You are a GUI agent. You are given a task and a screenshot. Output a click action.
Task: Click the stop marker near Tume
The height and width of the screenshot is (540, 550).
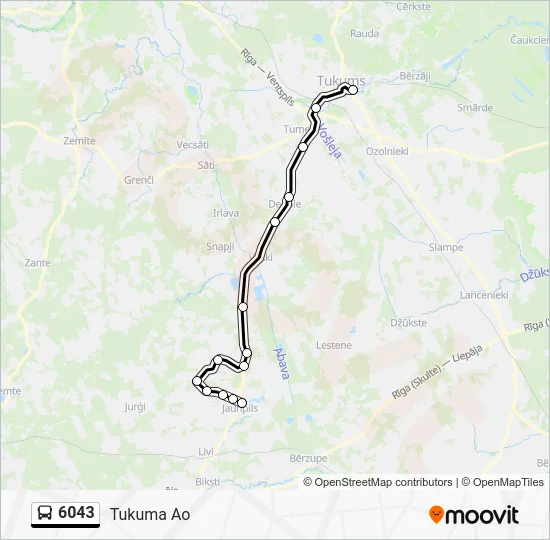[303, 147]
